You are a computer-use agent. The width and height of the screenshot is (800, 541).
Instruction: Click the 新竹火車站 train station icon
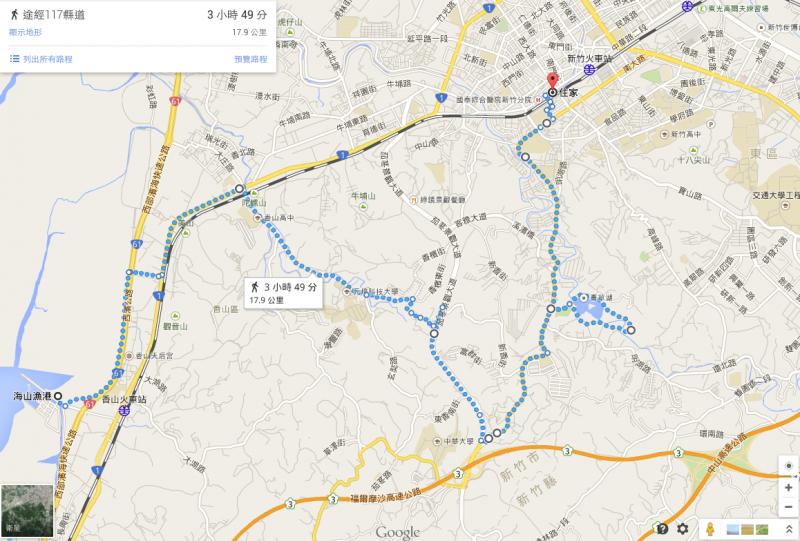click(x=590, y=69)
